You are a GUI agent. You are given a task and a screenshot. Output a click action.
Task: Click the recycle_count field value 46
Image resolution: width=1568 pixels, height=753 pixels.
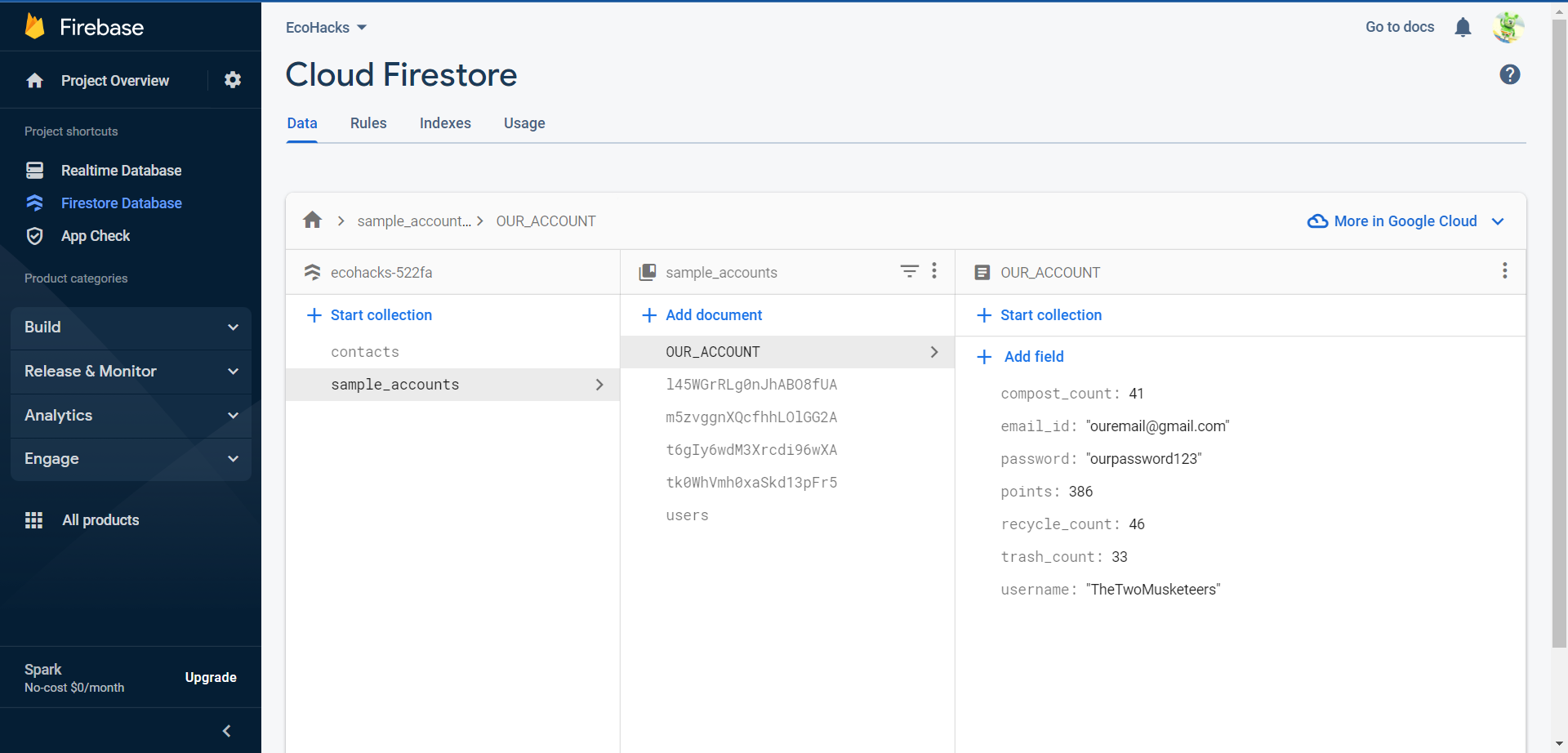pos(1137,524)
